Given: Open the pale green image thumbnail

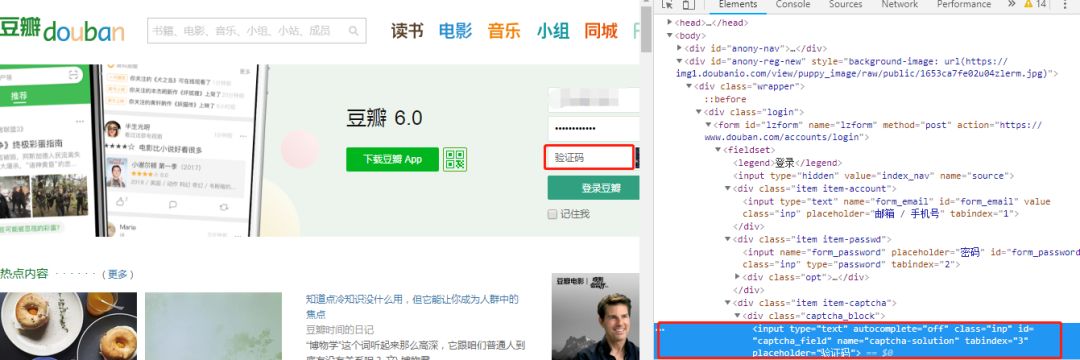Looking at the screenshot, I should tap(214, 326).
